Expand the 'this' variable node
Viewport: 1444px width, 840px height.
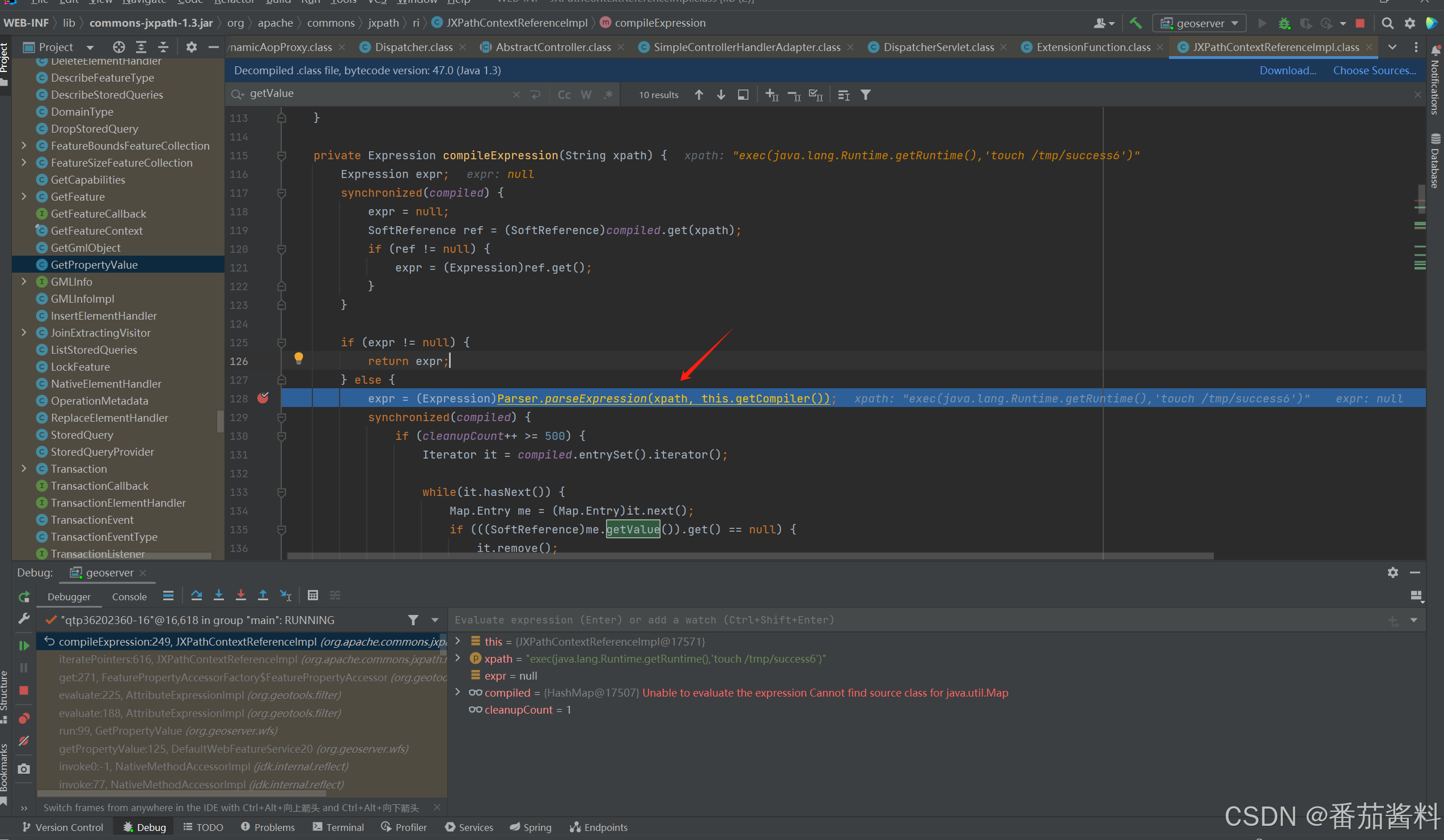(x=458, y=641)
